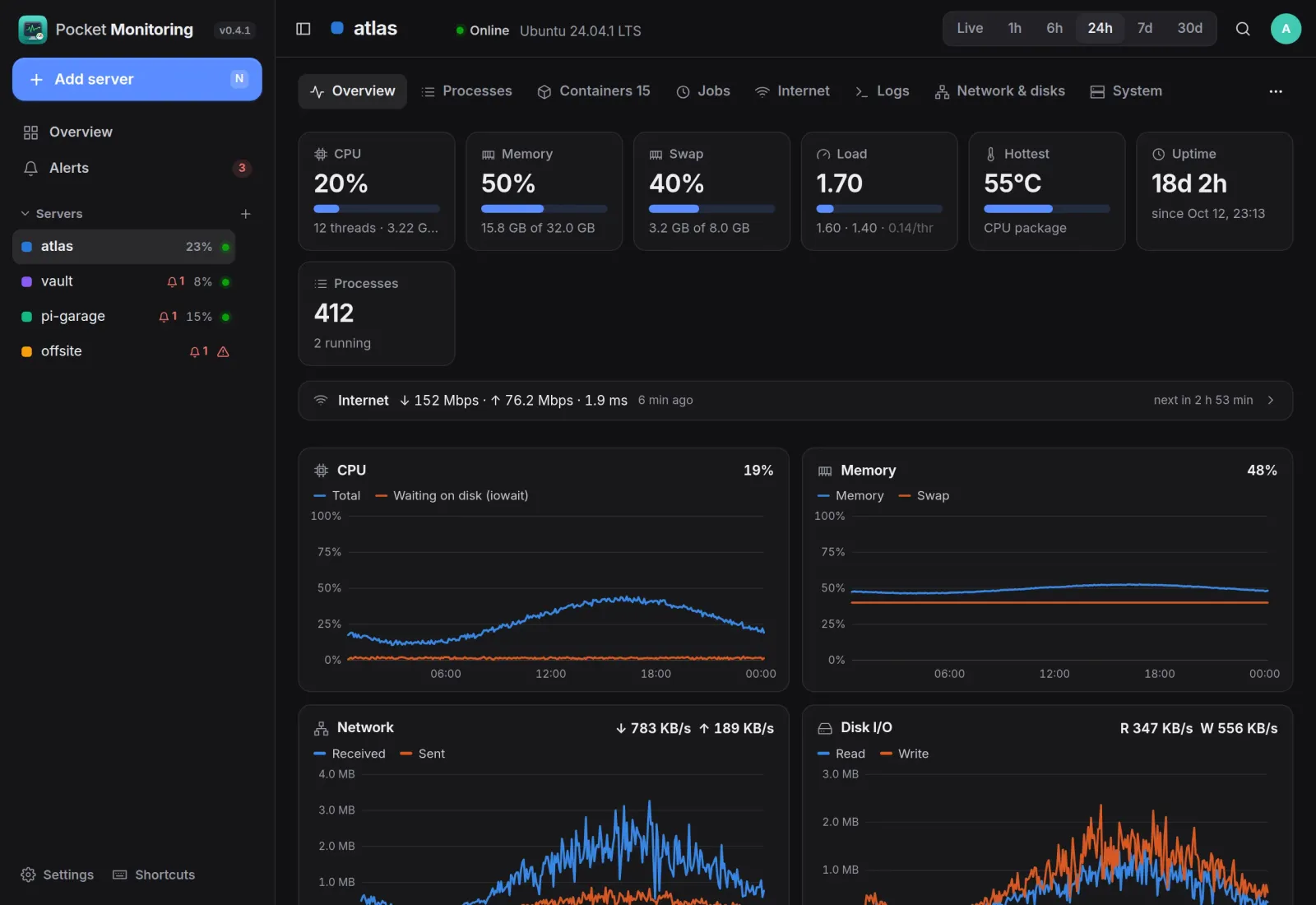Switch to the Jobs tab
Screen dimensions: 1316x905
pyautogui.click(x=703, y=91)
